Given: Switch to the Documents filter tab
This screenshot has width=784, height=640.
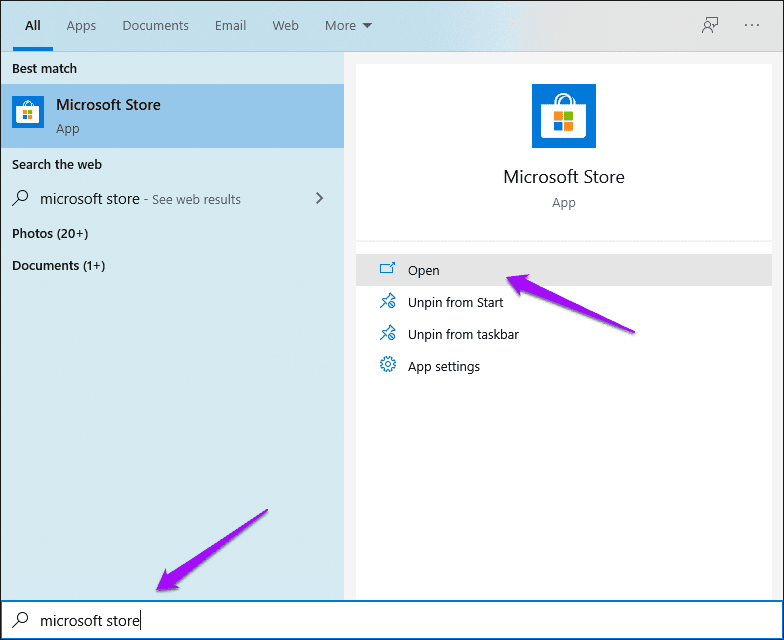Looking at the screenshot, I should (155, 26).
